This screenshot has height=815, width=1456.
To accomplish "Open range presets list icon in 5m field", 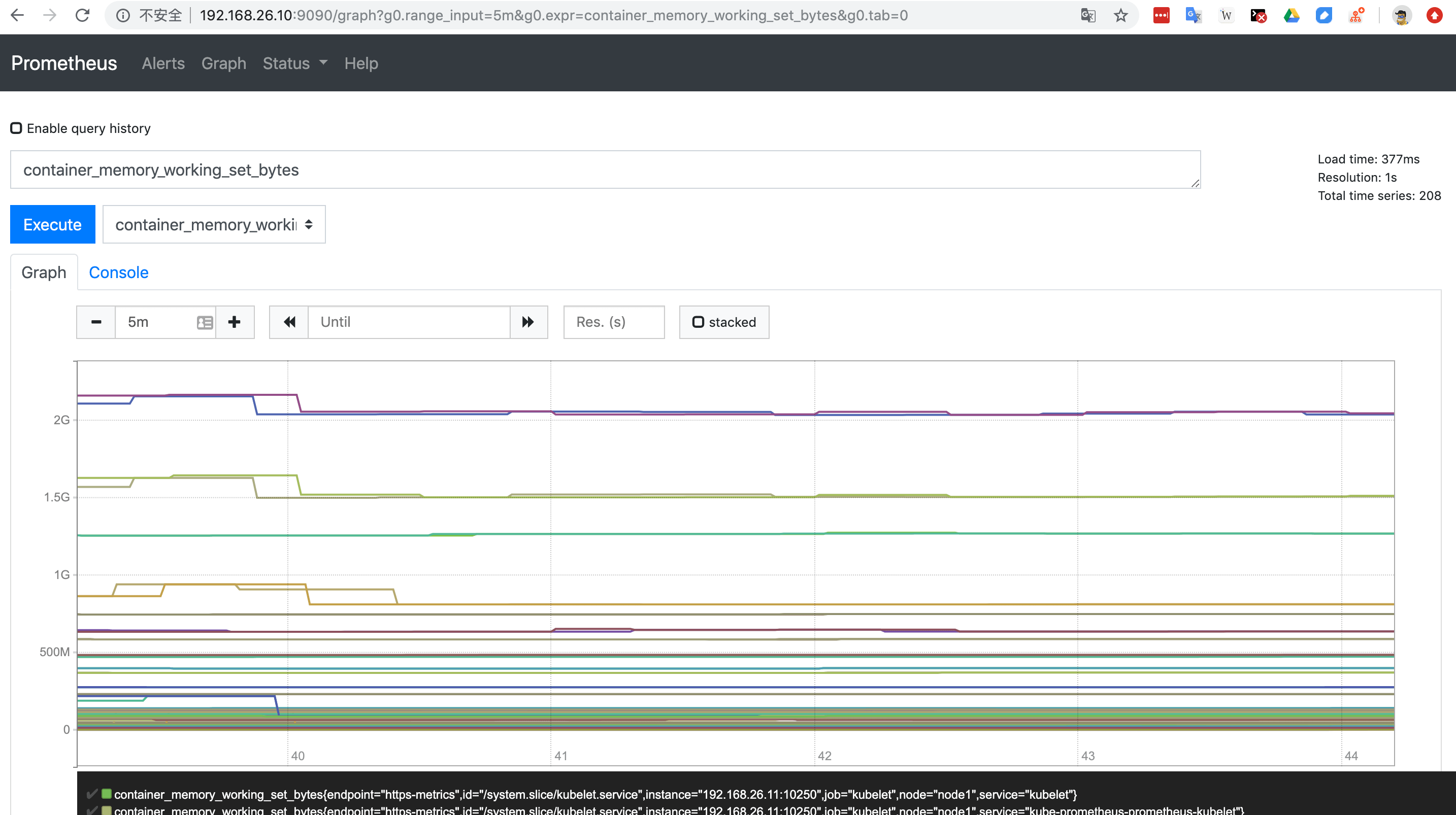I will click(205, 322).
